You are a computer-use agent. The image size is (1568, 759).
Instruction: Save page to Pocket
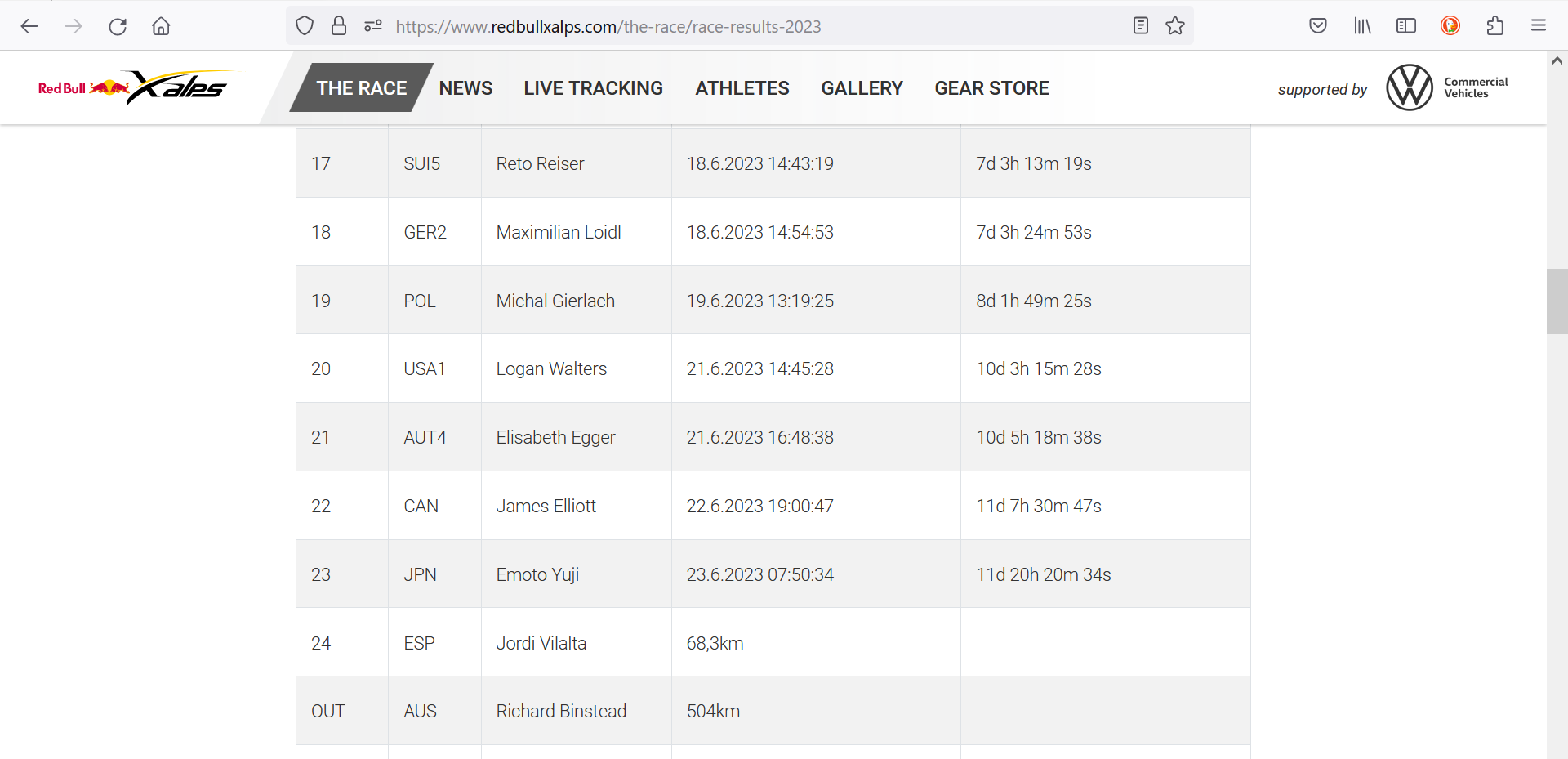[x=1318, y=26]
